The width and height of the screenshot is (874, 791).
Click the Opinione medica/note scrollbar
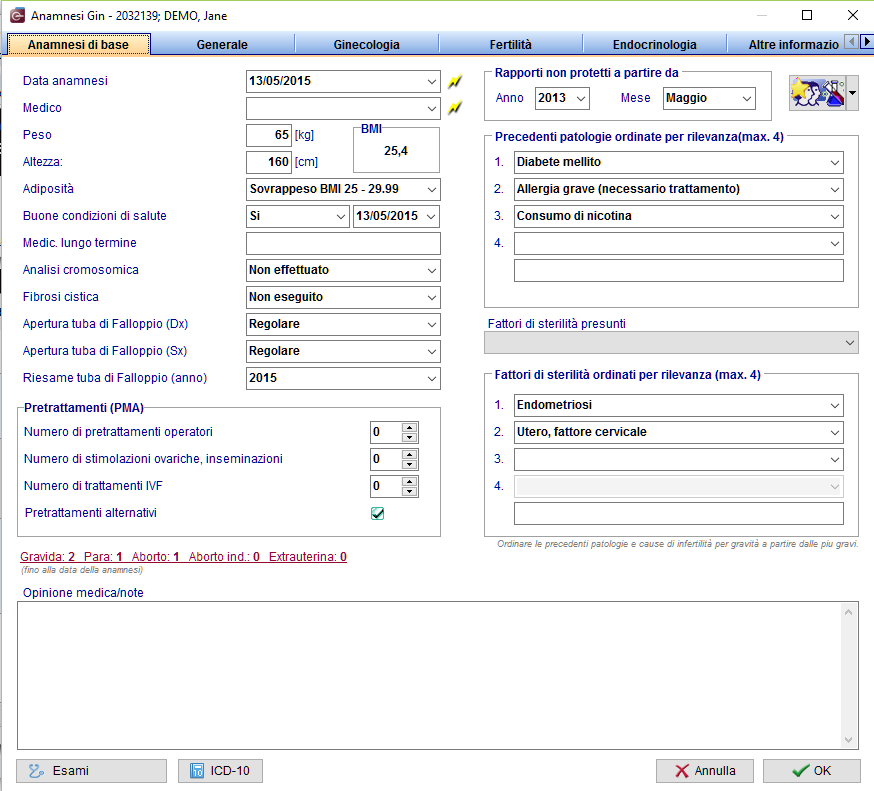click(x=848, y=676)
